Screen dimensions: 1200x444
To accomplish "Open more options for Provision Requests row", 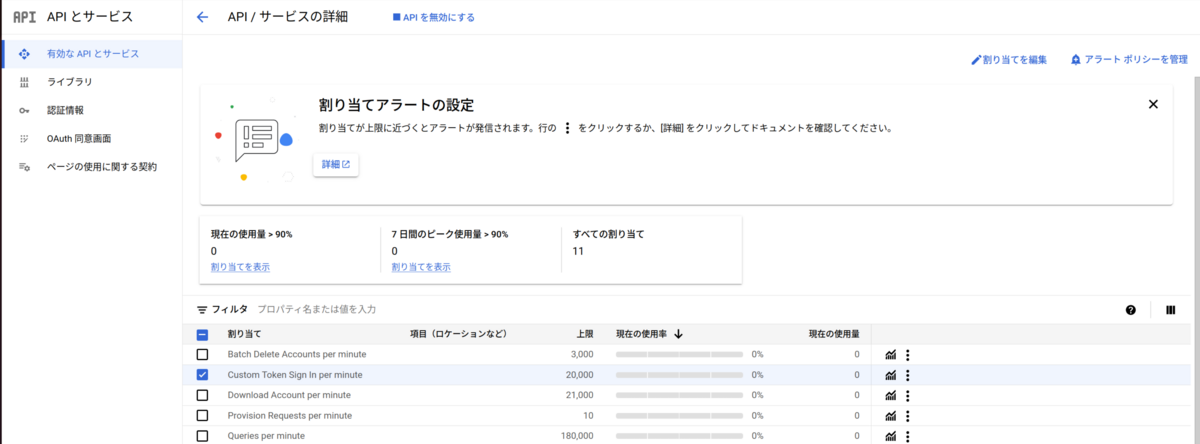I will 908,416.
